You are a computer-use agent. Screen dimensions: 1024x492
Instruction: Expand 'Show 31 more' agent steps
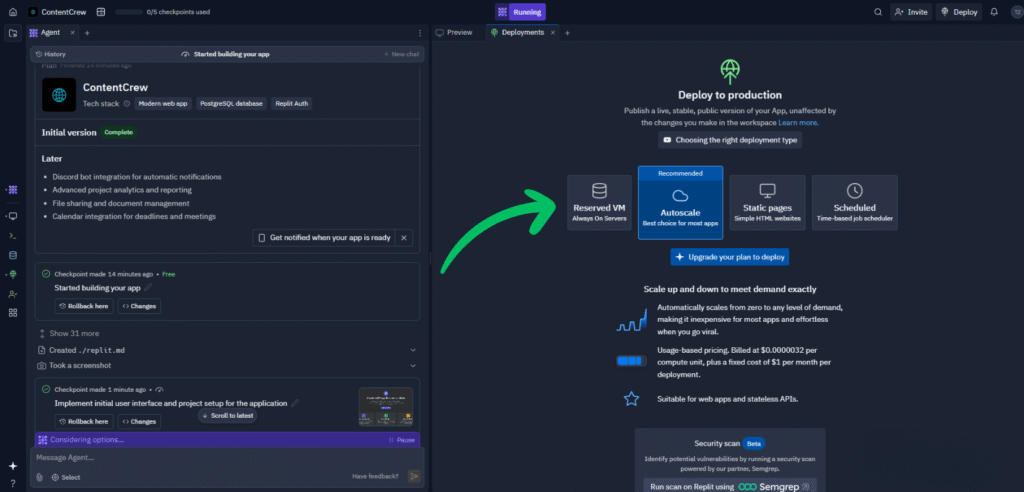74,333
